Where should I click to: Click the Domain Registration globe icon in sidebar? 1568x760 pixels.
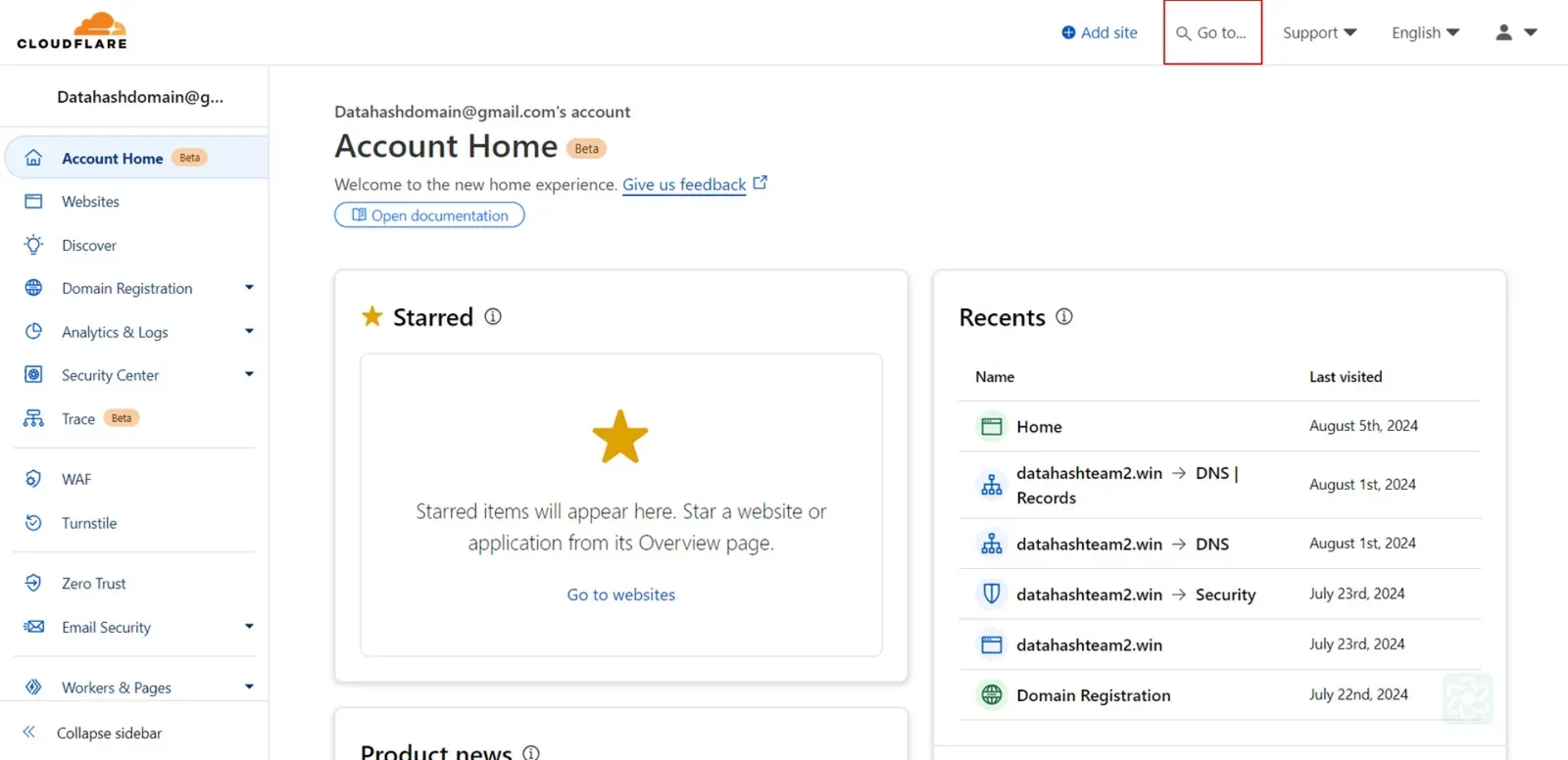[x=33, y=288]
